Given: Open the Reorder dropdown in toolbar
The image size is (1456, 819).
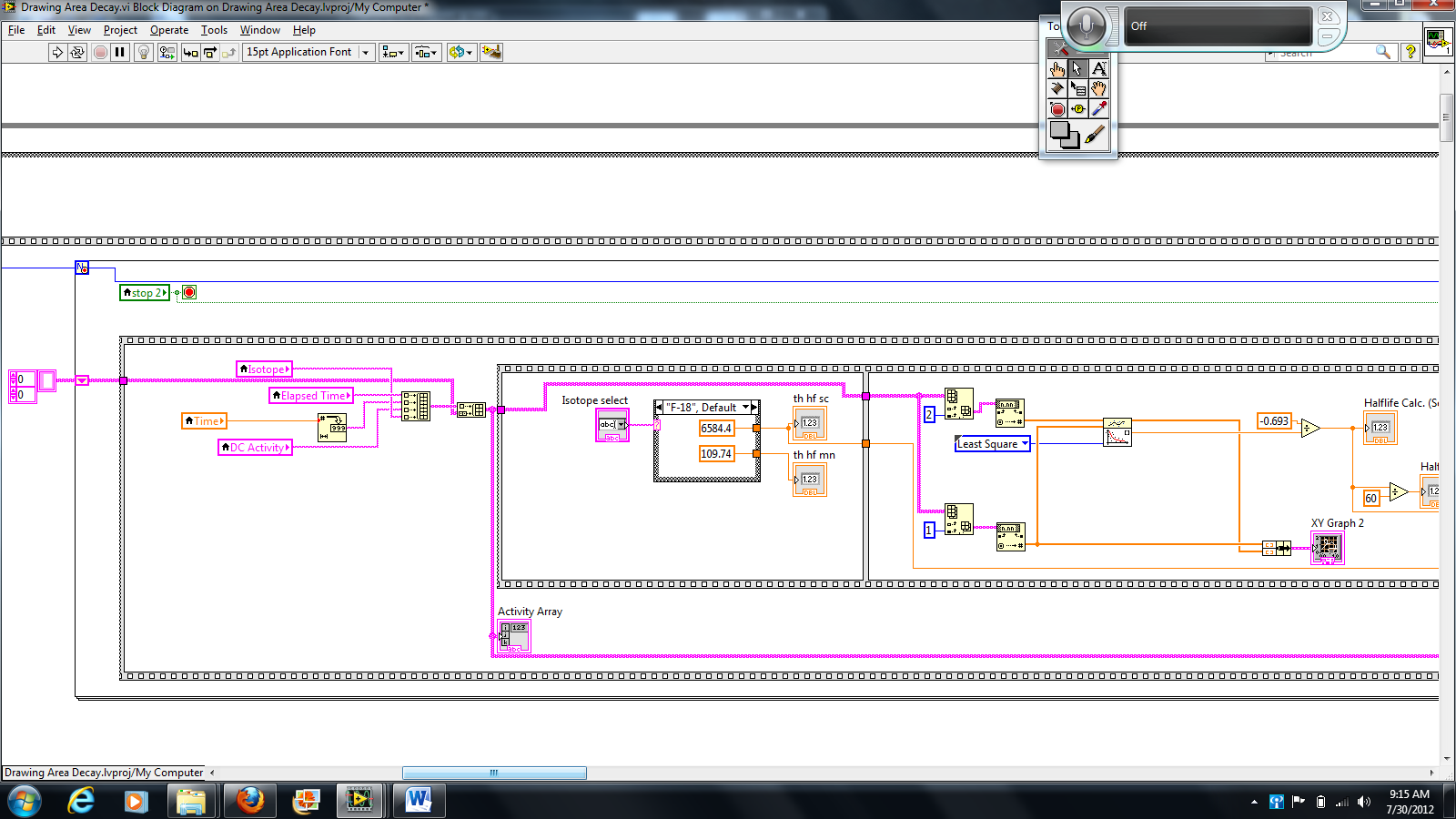Looking at the screenshot, I should pyautogui.click(x=461, y=52).
